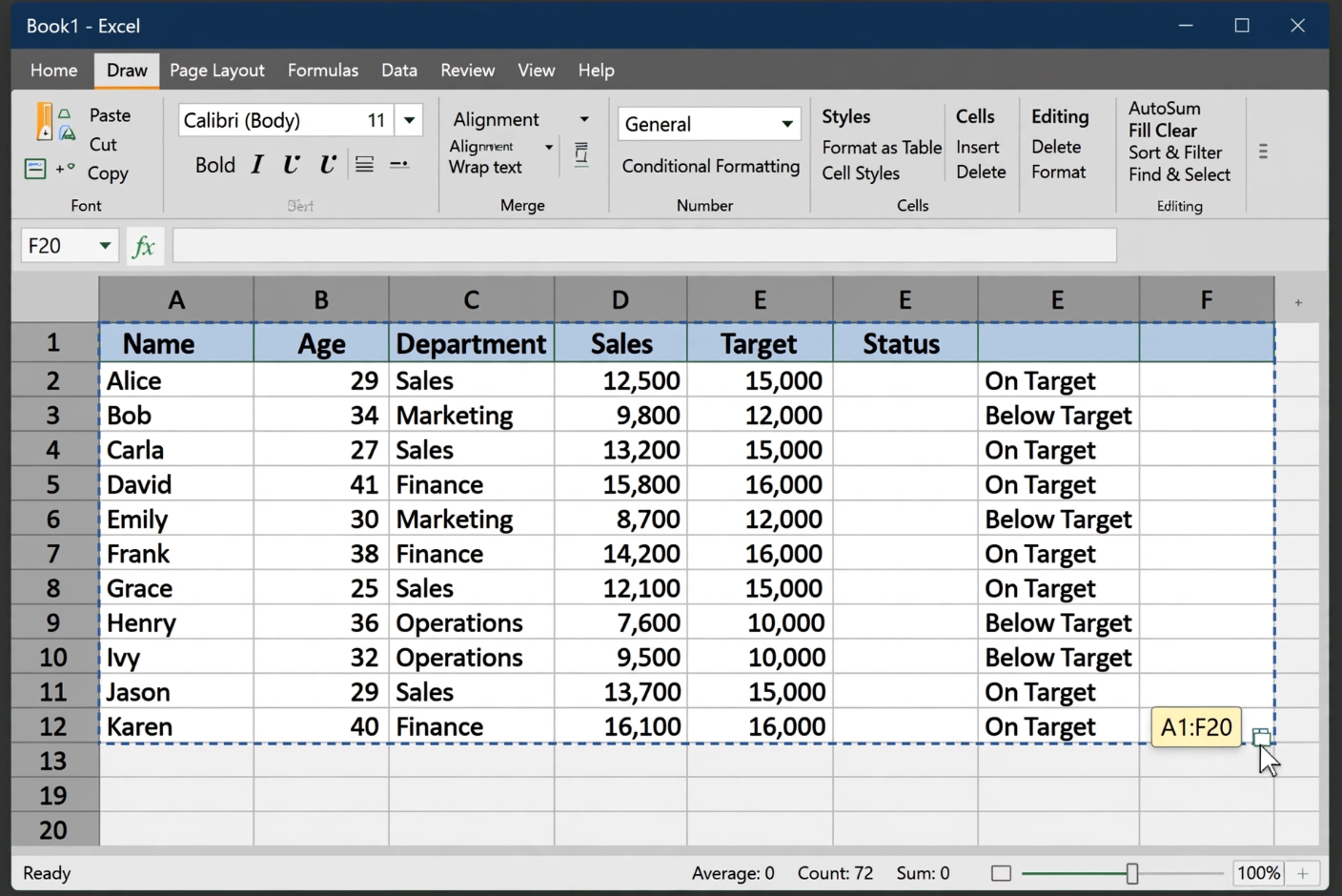Viewport: 1342px width, 896px height.
Task: Click into the formula bar
Action: tap(644, 246)
